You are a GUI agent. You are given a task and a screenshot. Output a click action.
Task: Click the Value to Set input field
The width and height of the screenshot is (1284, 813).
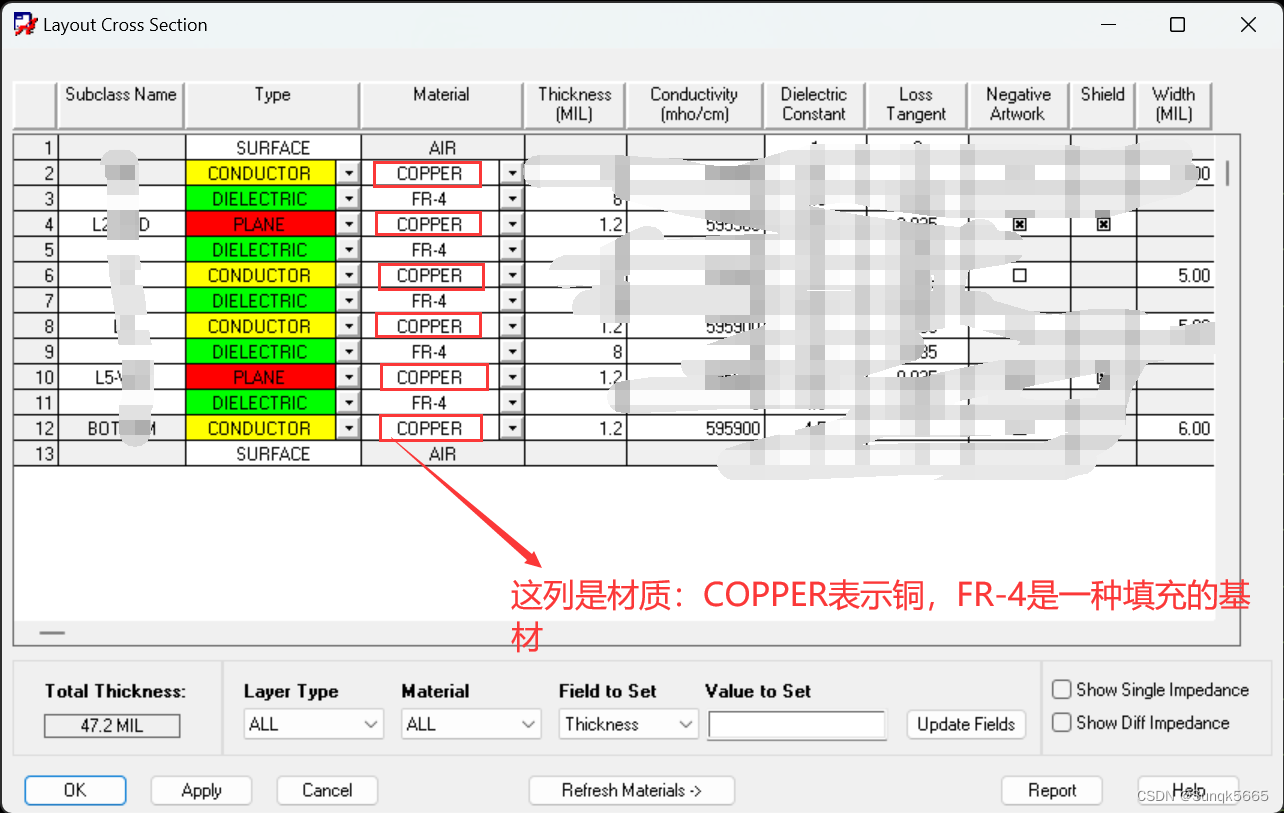(797, 724)
